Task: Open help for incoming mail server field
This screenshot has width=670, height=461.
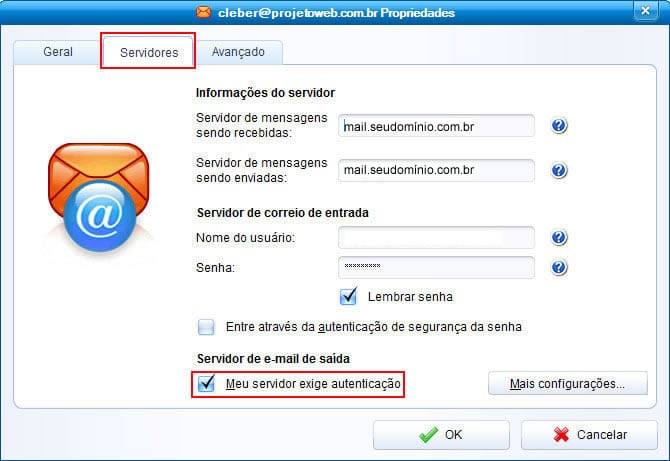Action: point(559,126)
